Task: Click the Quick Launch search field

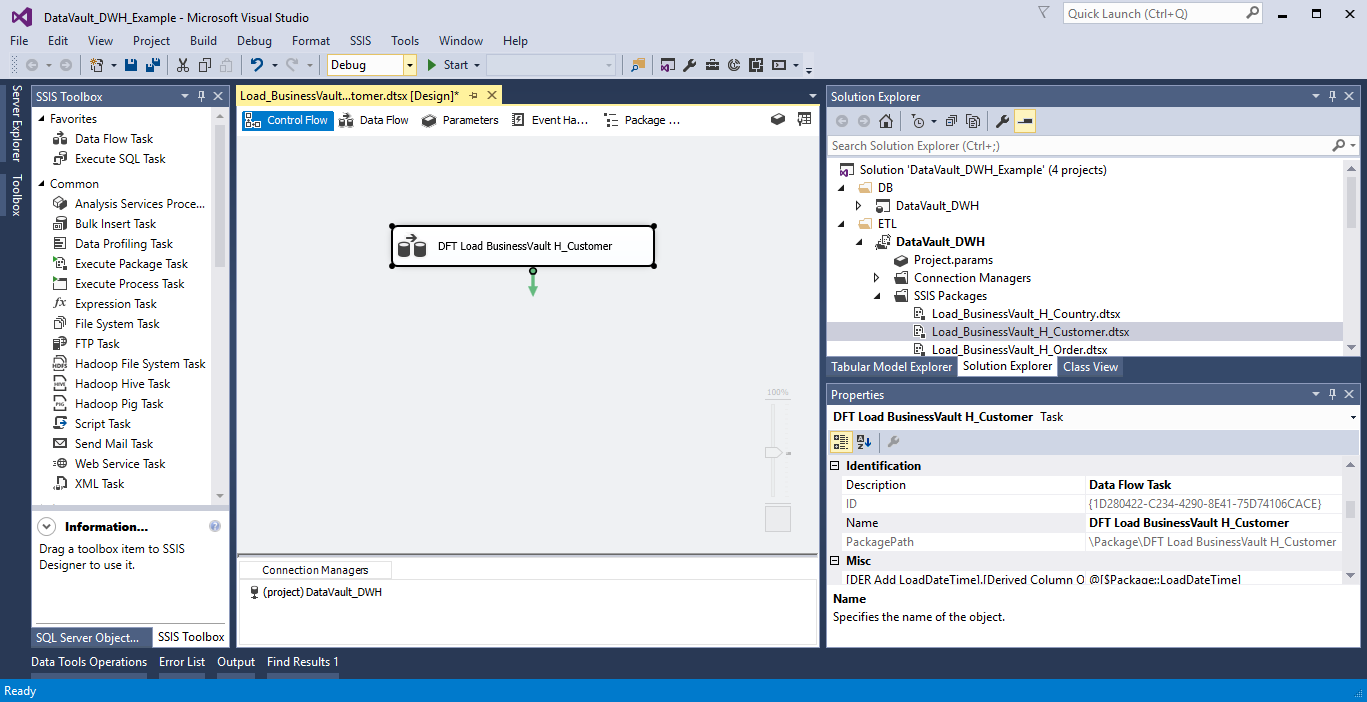Action: (x=1155, y=14)
